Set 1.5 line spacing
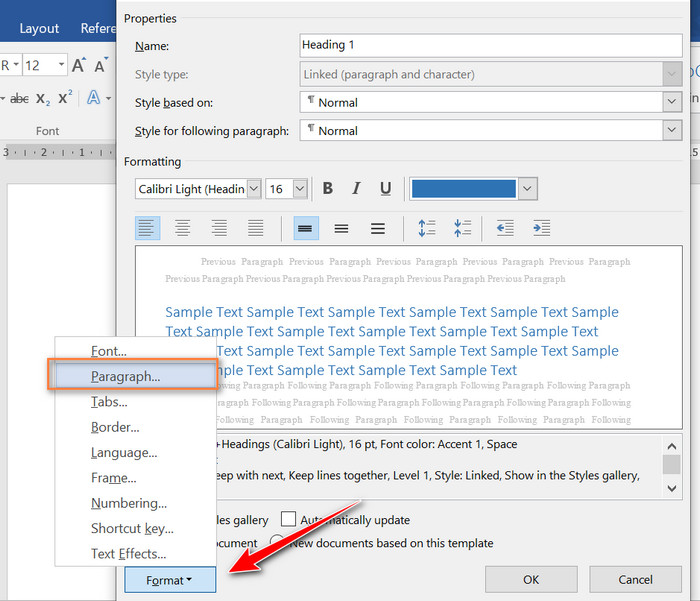 (x=342, y=228)
